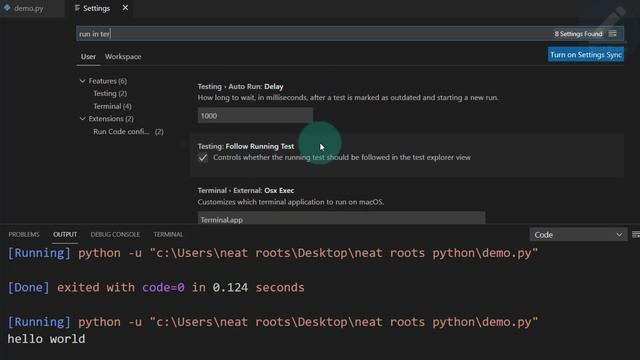The width and height of the screenshot is (640, 360).
Task: Collapse the Extensions tree group
Action: [x=82, y=119]
